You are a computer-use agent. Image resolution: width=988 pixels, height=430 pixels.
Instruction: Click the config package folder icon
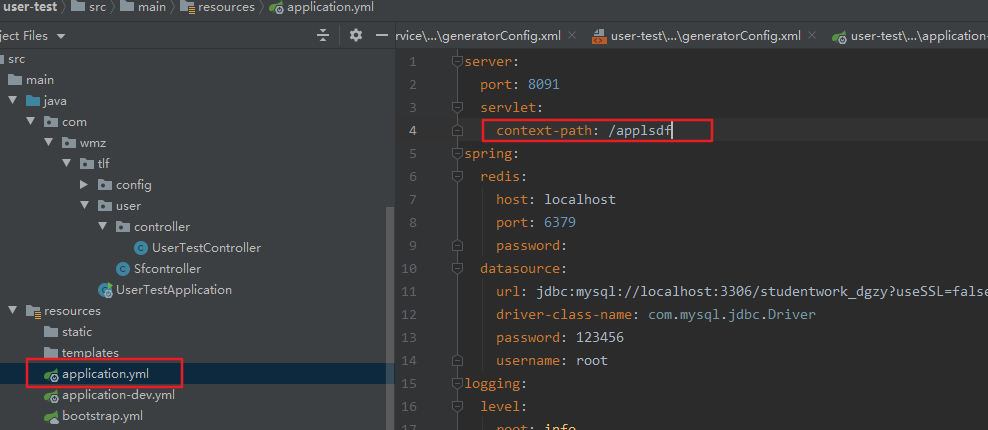coord(105,185)
